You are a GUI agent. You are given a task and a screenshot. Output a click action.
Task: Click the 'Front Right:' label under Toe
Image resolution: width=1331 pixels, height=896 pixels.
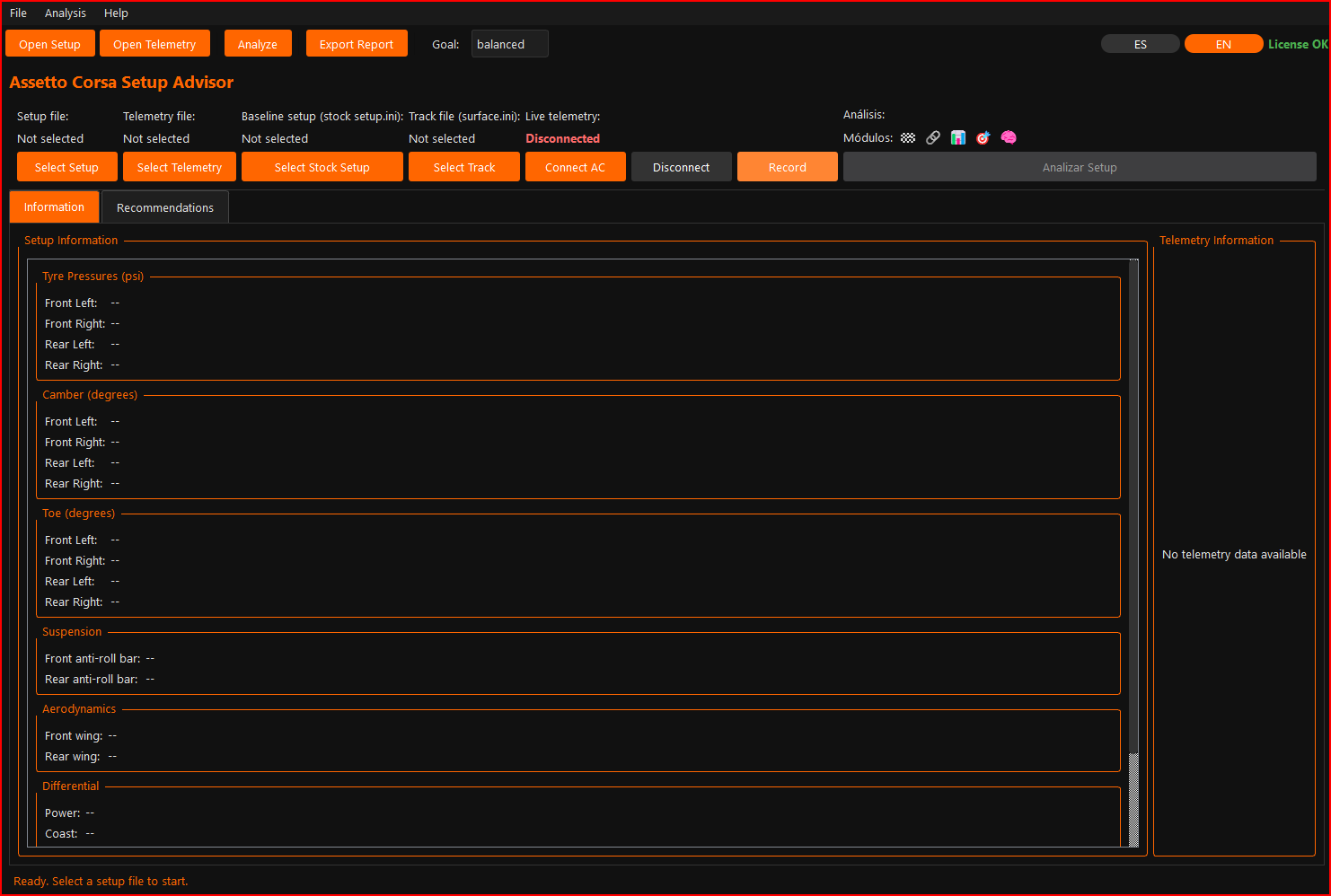pyautogui.click(x=75, y=561)
